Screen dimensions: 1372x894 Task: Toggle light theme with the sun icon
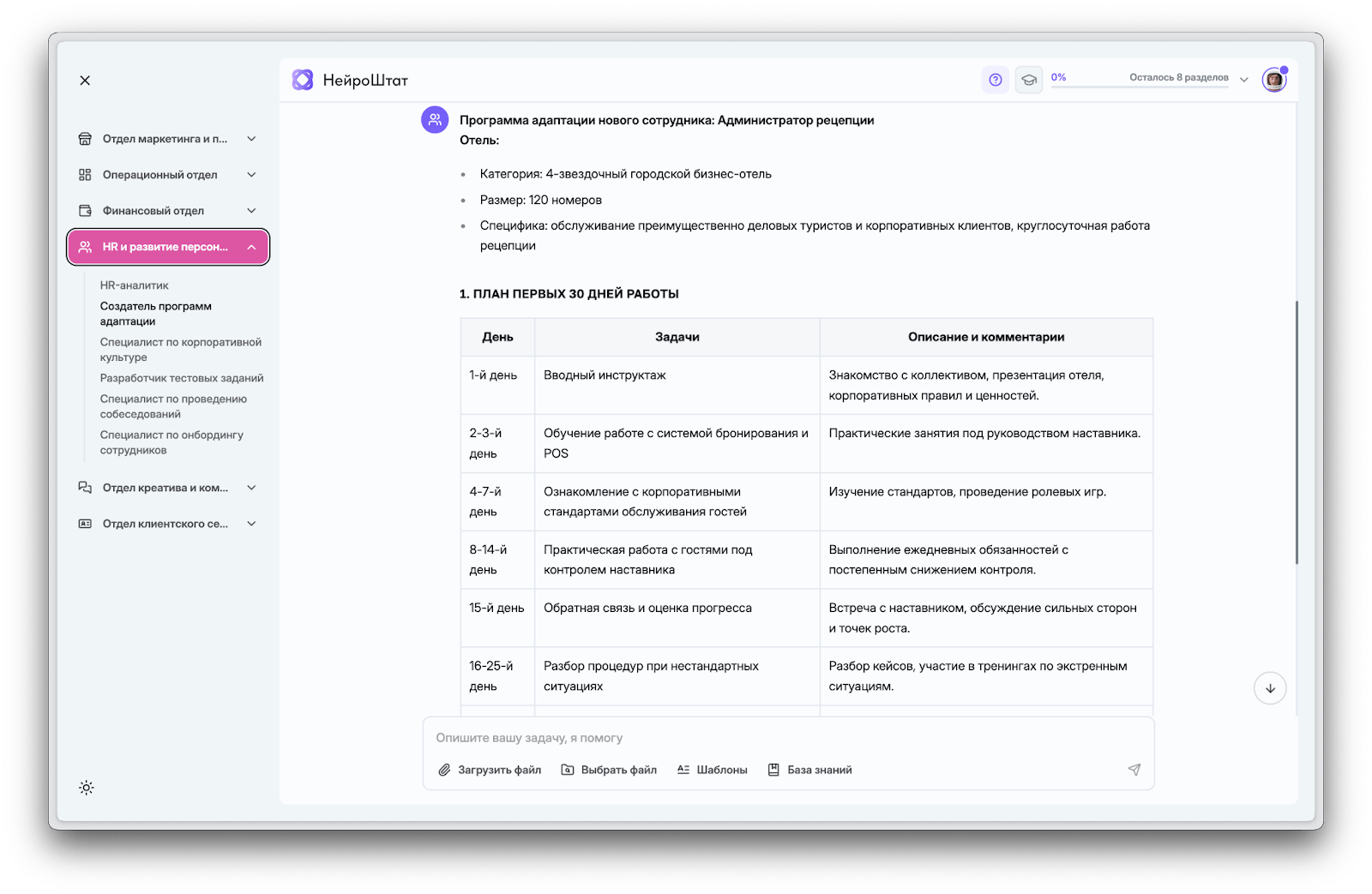(87, 788)
